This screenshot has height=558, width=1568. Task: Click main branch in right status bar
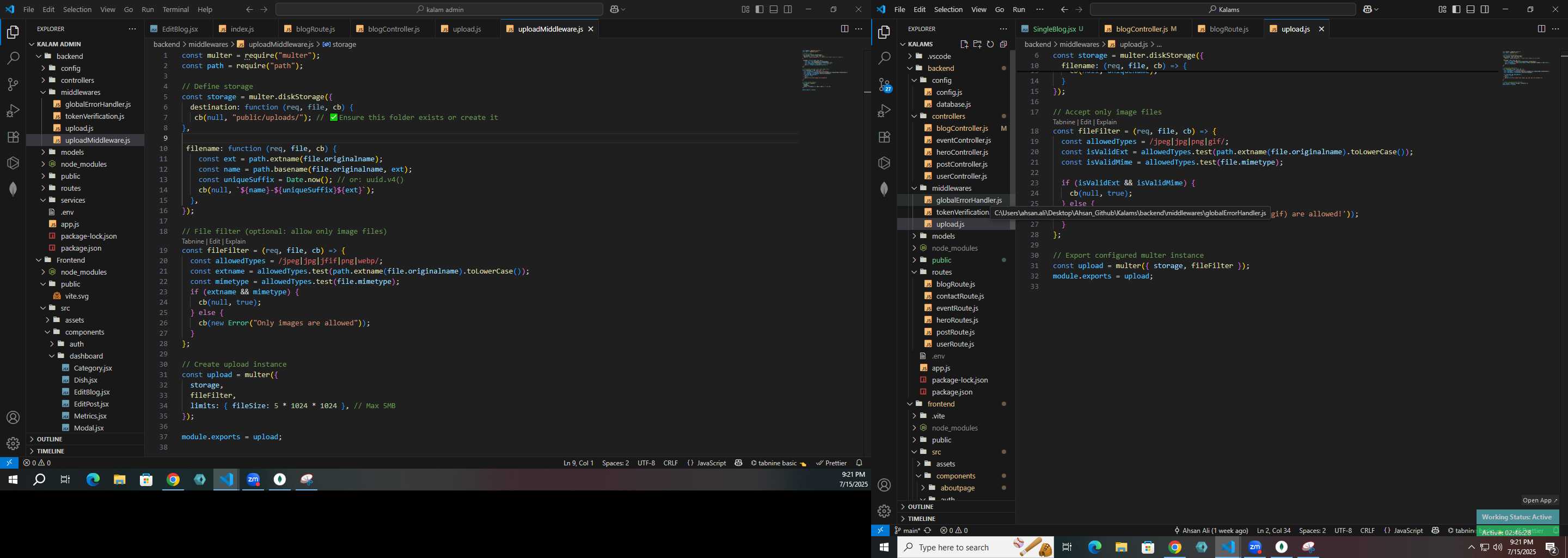[x=907, y=531]
